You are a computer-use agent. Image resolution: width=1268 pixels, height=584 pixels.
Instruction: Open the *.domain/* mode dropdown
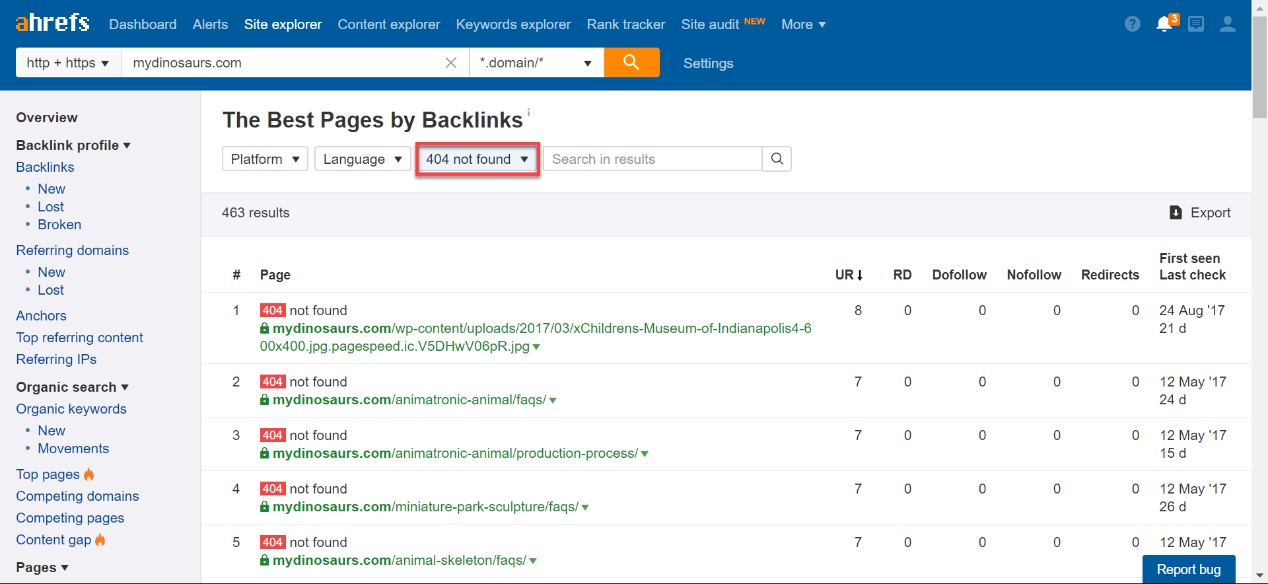click(536, 62)
